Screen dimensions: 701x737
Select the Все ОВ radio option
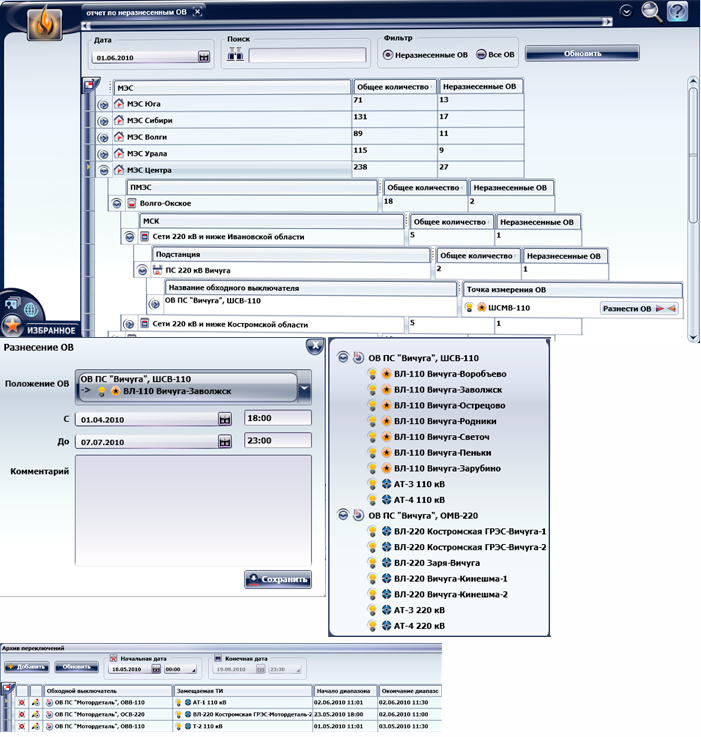482,54
